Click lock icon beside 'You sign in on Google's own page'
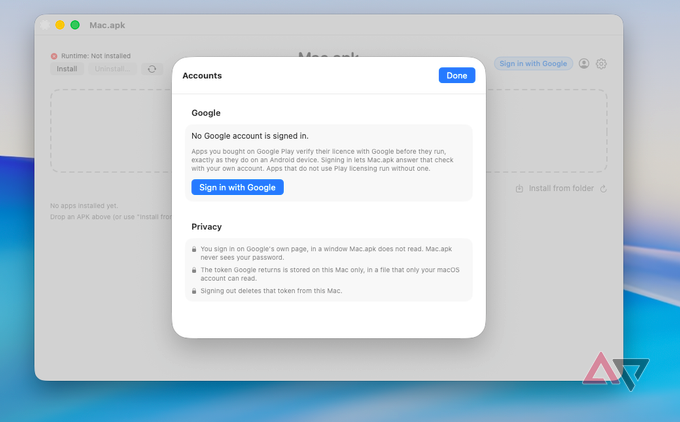Image resolution: width=680 pixels, height=422 pixels. tap(194, 249)
